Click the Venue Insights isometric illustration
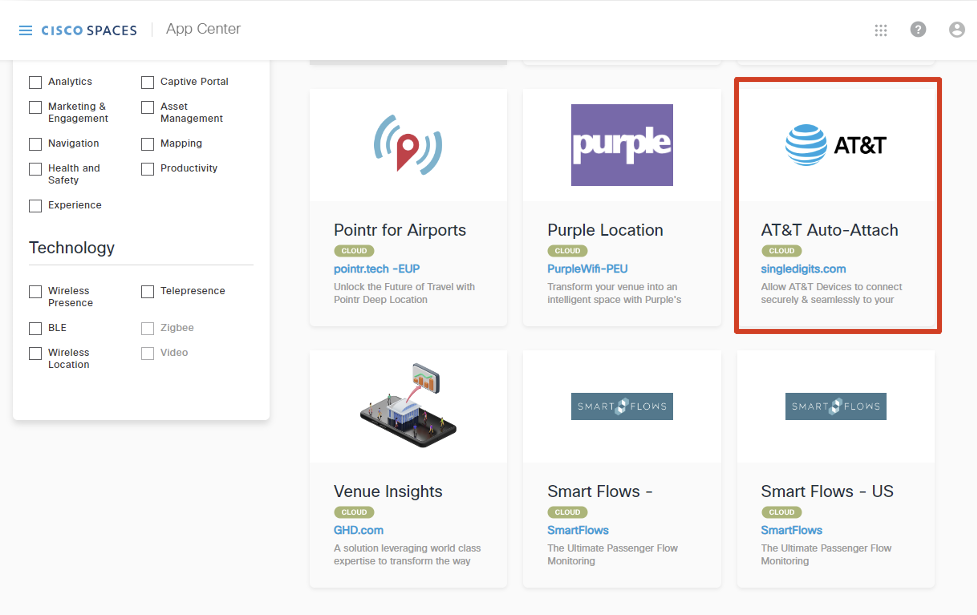The image size is (977, 615). coord(408,406)
